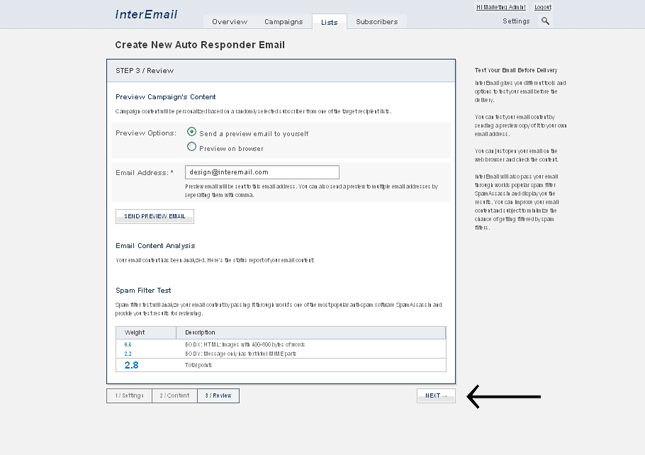
Task: Select 'Preview on browser' option
Action: pos(192,147)
